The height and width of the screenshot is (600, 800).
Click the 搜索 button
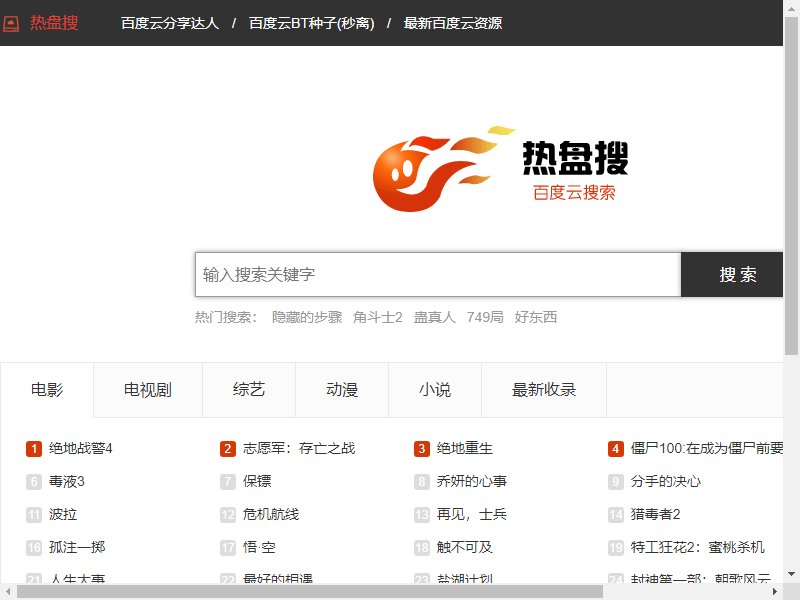pyautogui.click(x=732, y=274)
